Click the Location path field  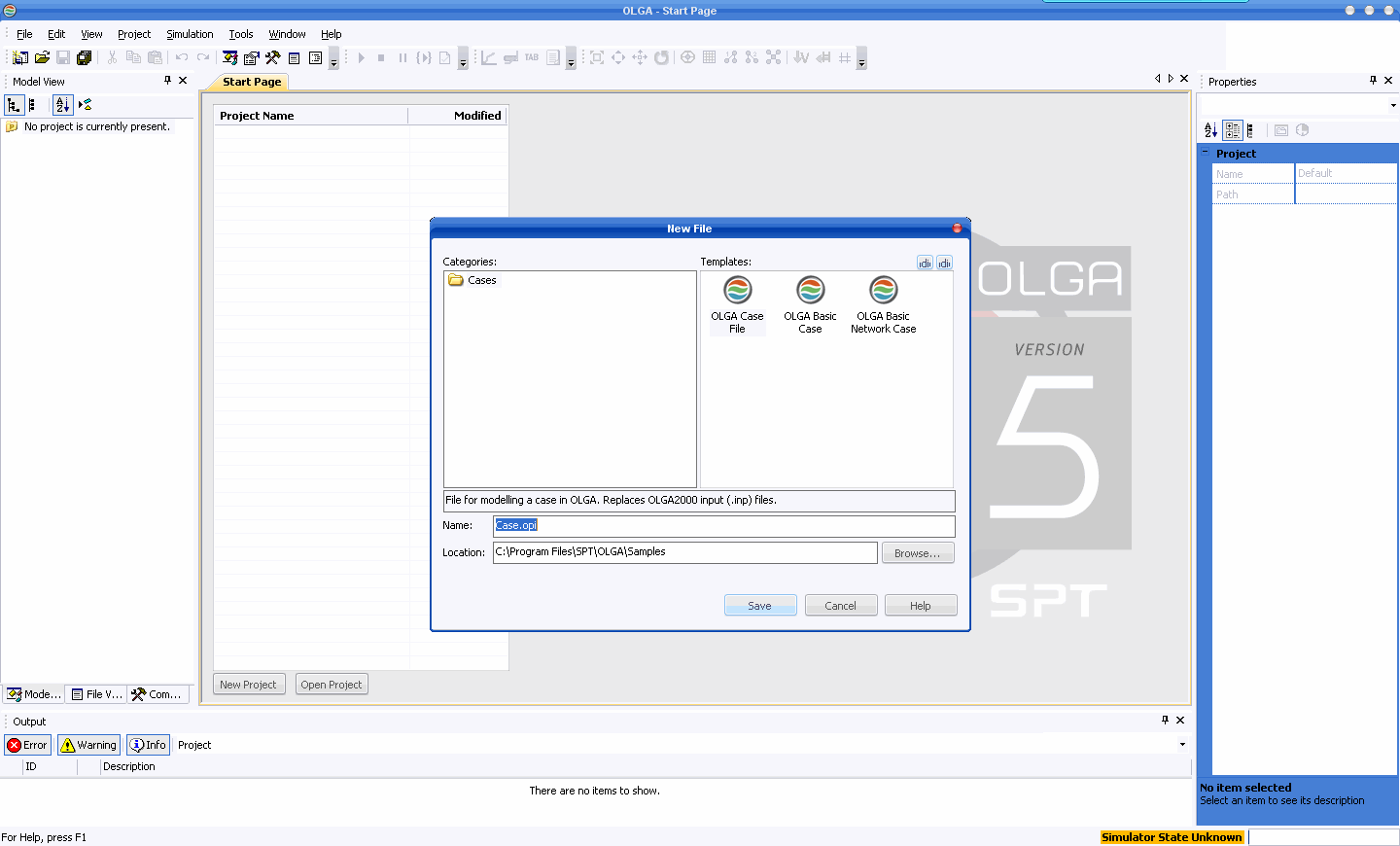(684, 552)
